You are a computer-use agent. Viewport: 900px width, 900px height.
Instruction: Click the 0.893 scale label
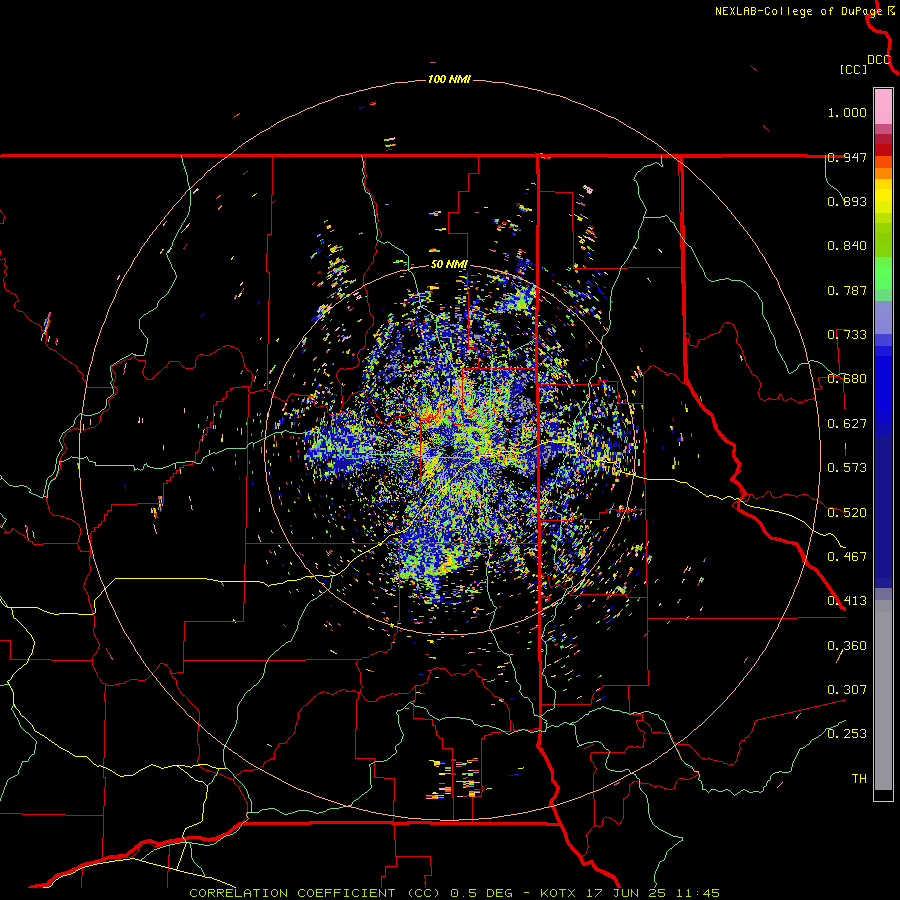(847, 201)
